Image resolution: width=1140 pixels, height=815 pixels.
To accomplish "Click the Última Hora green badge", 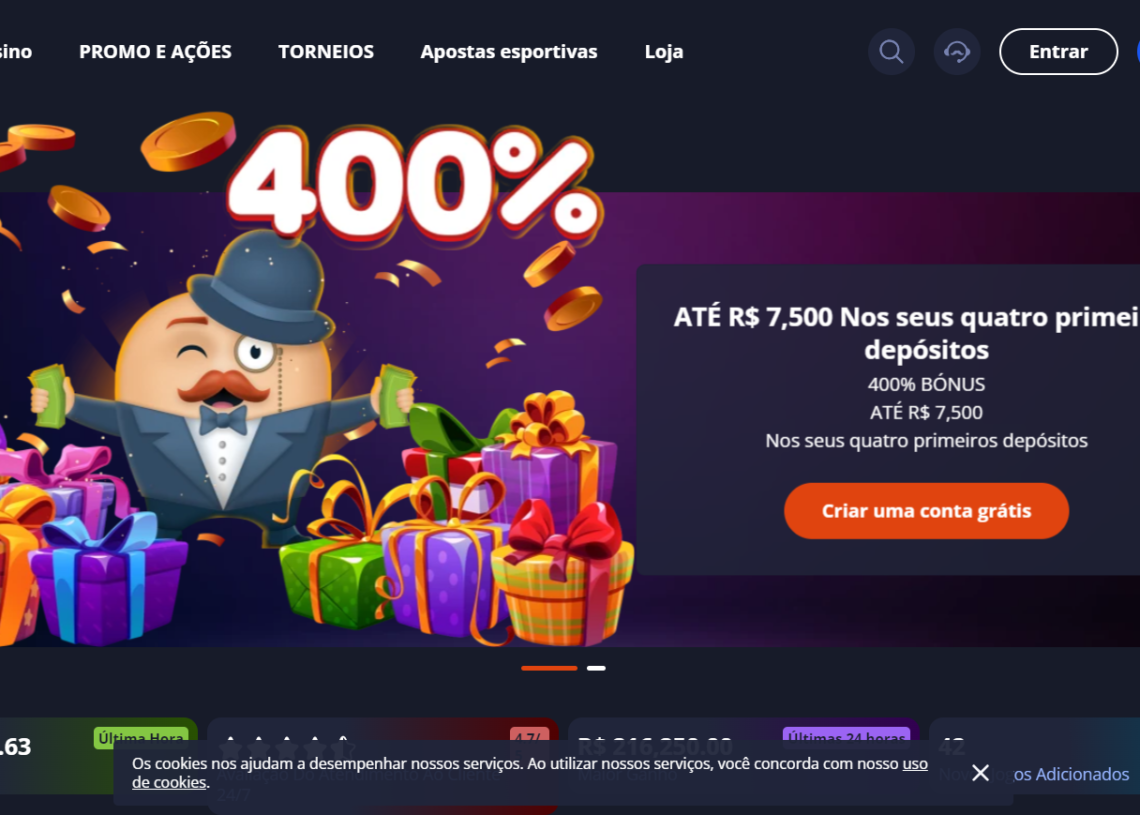I will tap(141, 738).
